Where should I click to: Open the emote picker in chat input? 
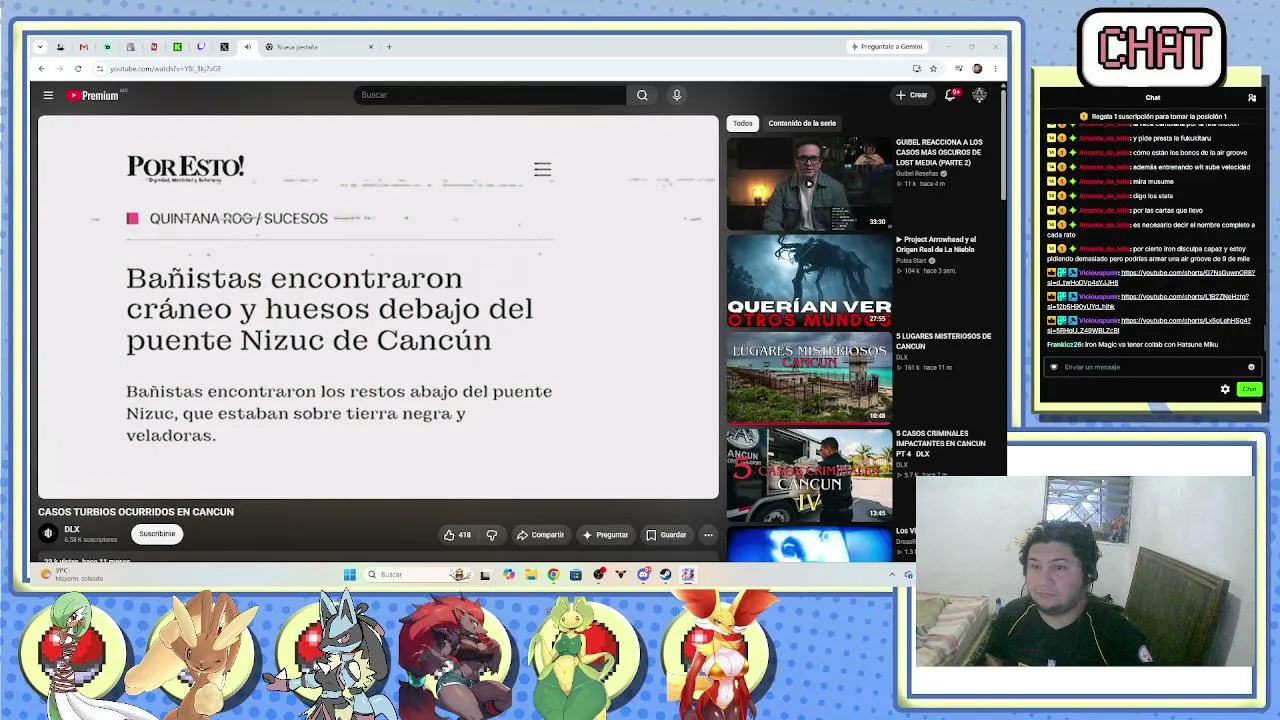pyautogui.click(x=1251, y=367)
